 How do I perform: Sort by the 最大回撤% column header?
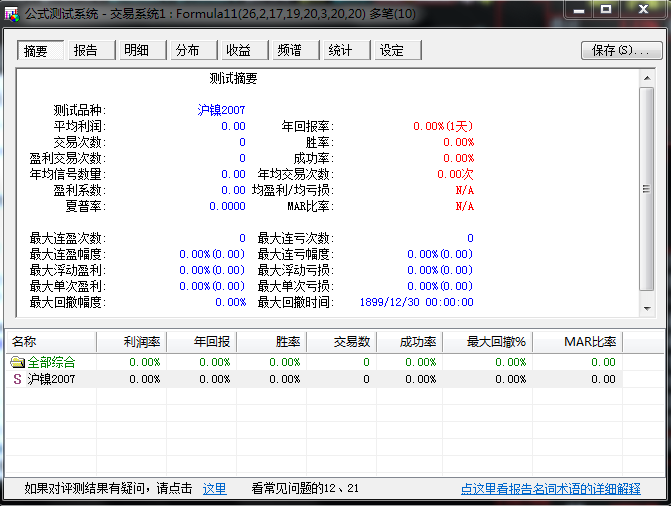click(488, 342)
